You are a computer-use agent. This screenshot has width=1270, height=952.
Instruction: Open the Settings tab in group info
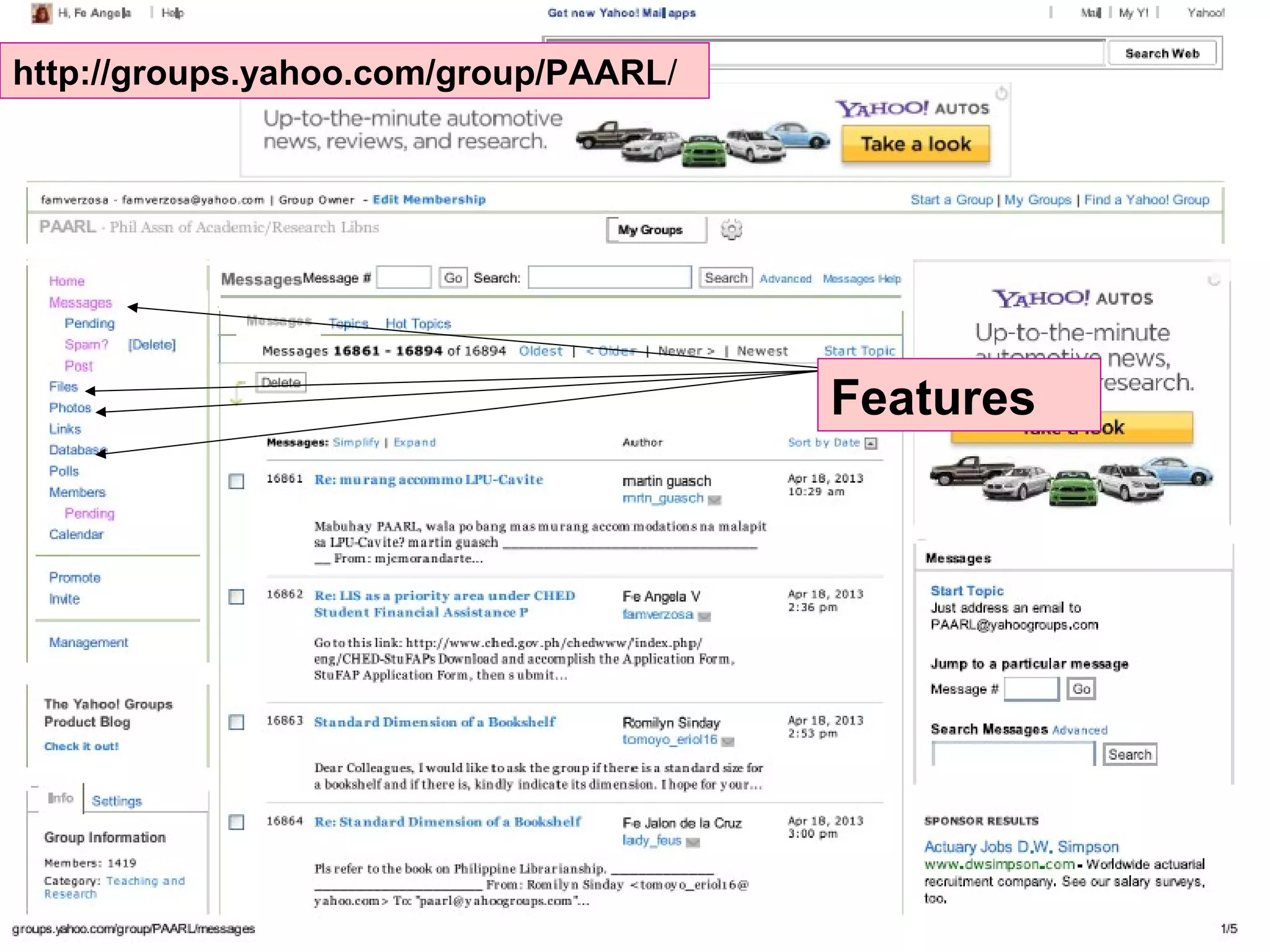(117, 801)
